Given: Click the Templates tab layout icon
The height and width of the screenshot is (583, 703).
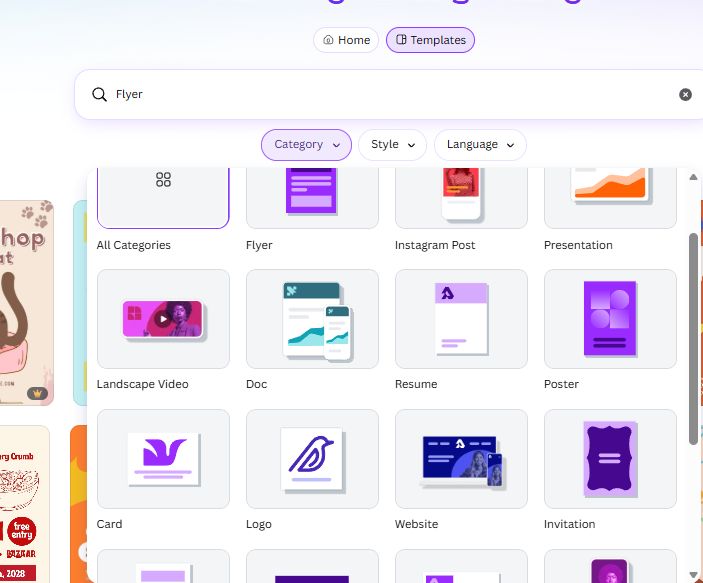Looking at the screenshot, I should click(401, 39).
